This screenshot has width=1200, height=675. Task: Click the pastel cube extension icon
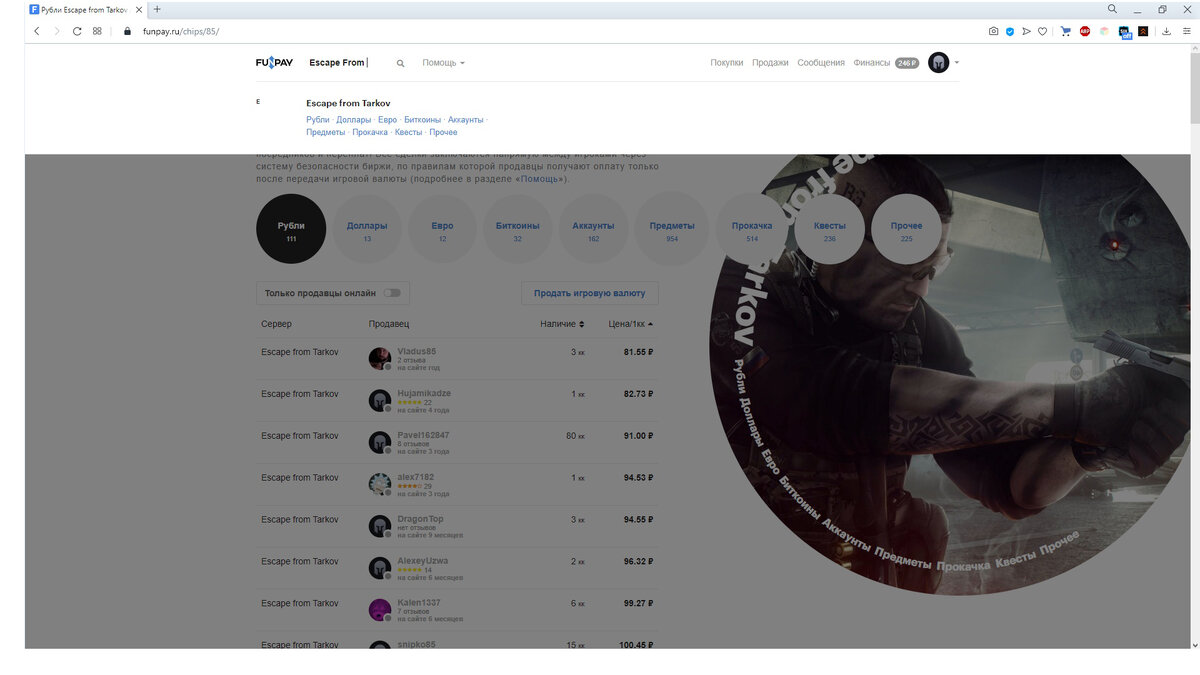[1105, 31]
